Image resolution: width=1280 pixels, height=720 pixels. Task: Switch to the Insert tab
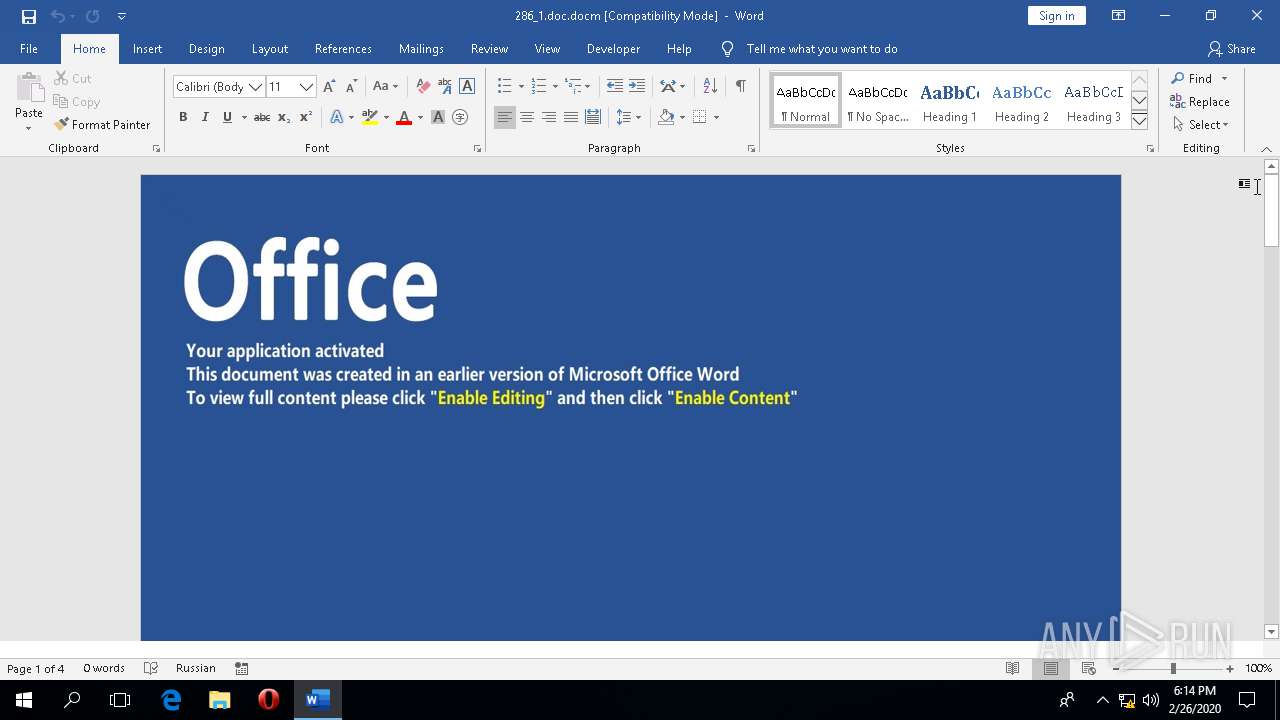[147, 49]
